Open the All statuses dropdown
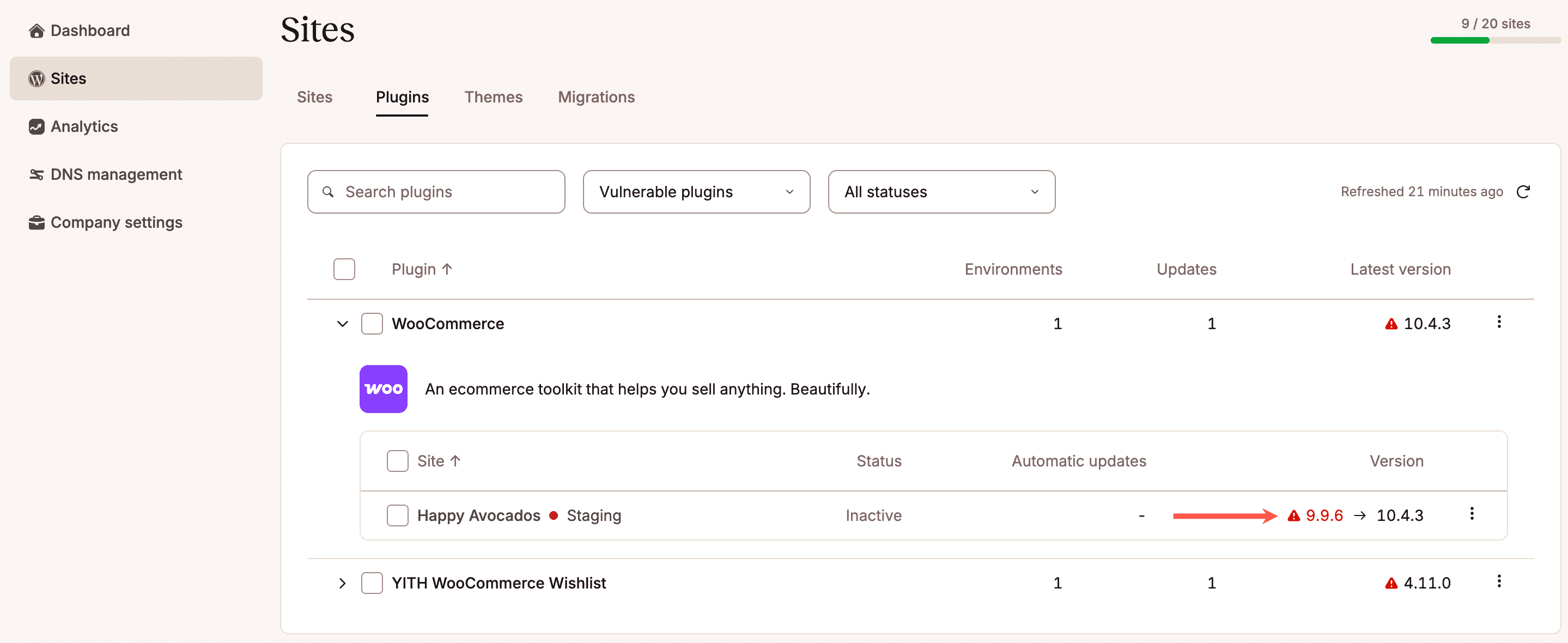This screenshot has height=643, width=1568. tap(940, 192)
